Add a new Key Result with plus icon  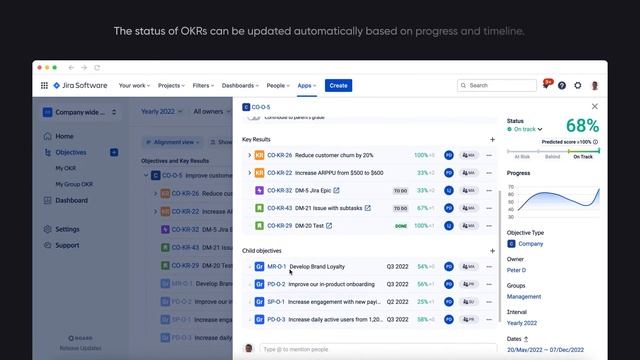492,140
